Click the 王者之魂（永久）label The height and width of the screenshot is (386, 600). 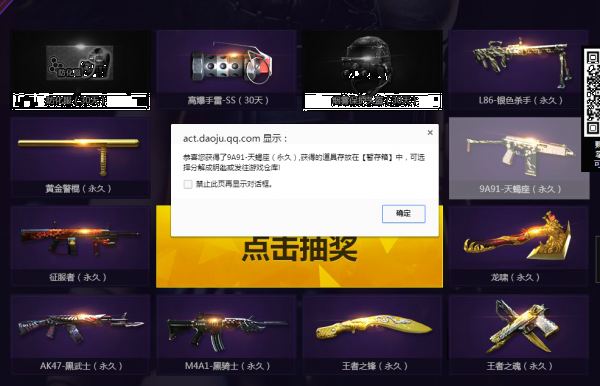[520, 366]
